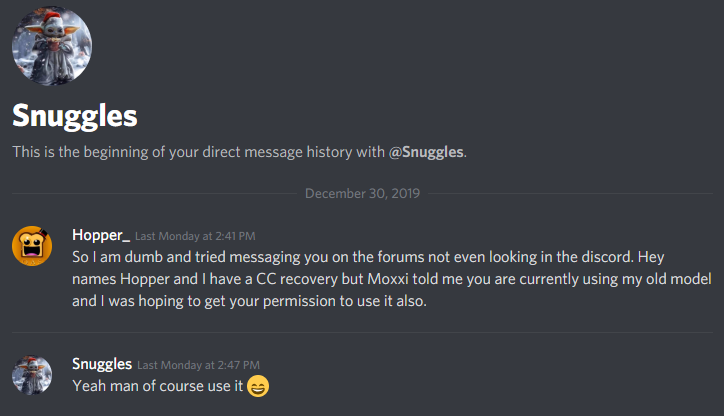The height and width of the screenshot is (416, 724).
Task: Select the large Snuggles heading
Action: (74, 116)
